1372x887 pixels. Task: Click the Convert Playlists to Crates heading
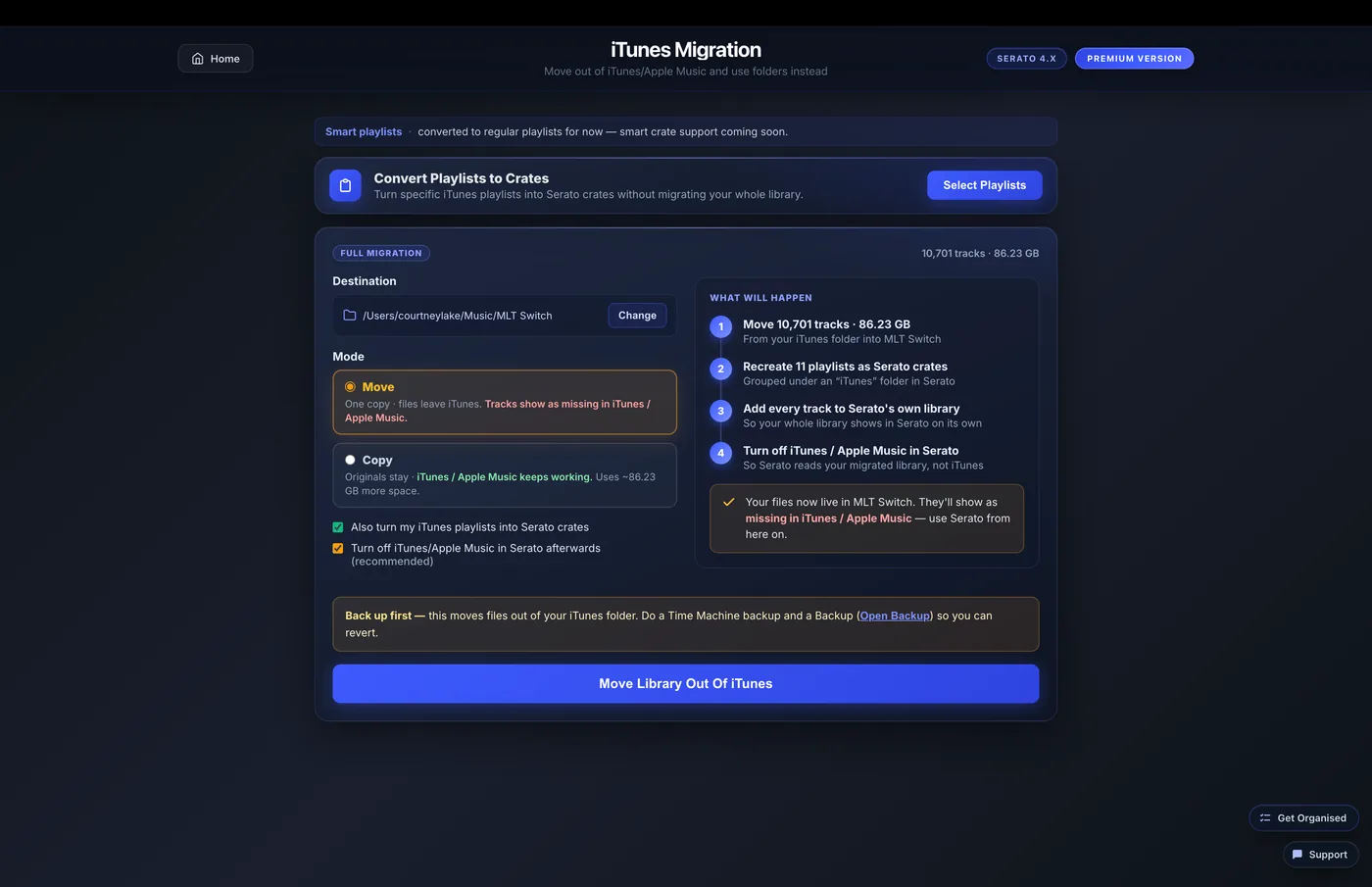461,178
